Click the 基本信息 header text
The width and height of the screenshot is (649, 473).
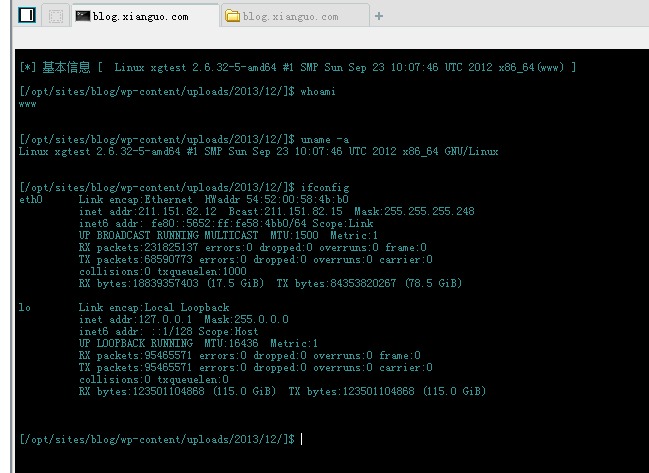(66, 67)
